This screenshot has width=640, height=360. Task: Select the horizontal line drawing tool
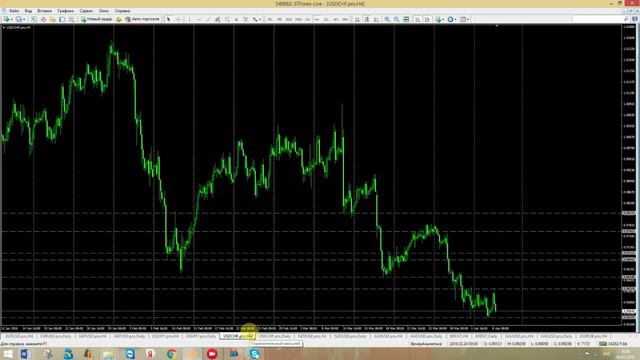click(199, 19)
